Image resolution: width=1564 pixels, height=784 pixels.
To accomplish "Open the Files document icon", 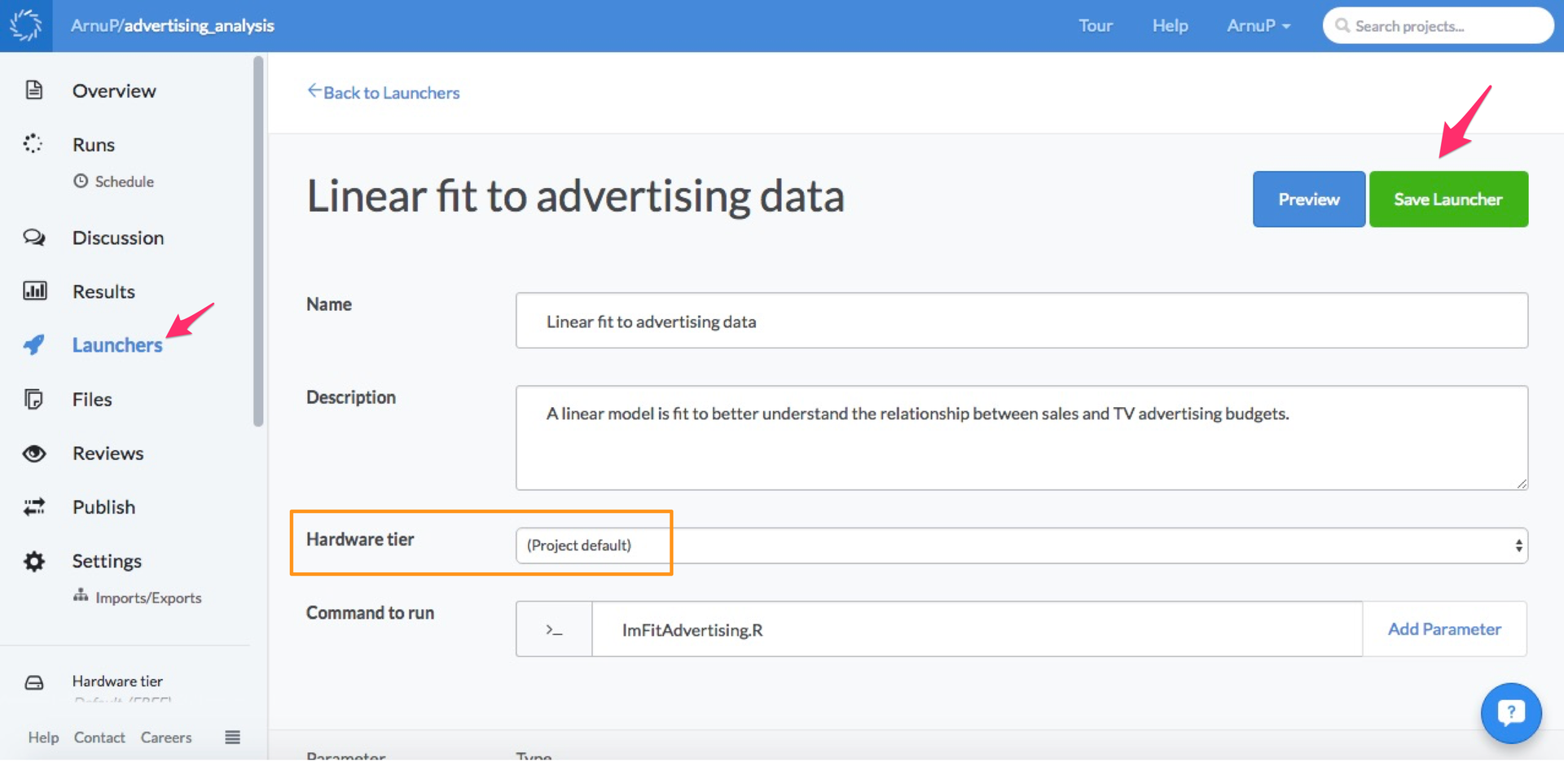I will click(x=34, y=399).
